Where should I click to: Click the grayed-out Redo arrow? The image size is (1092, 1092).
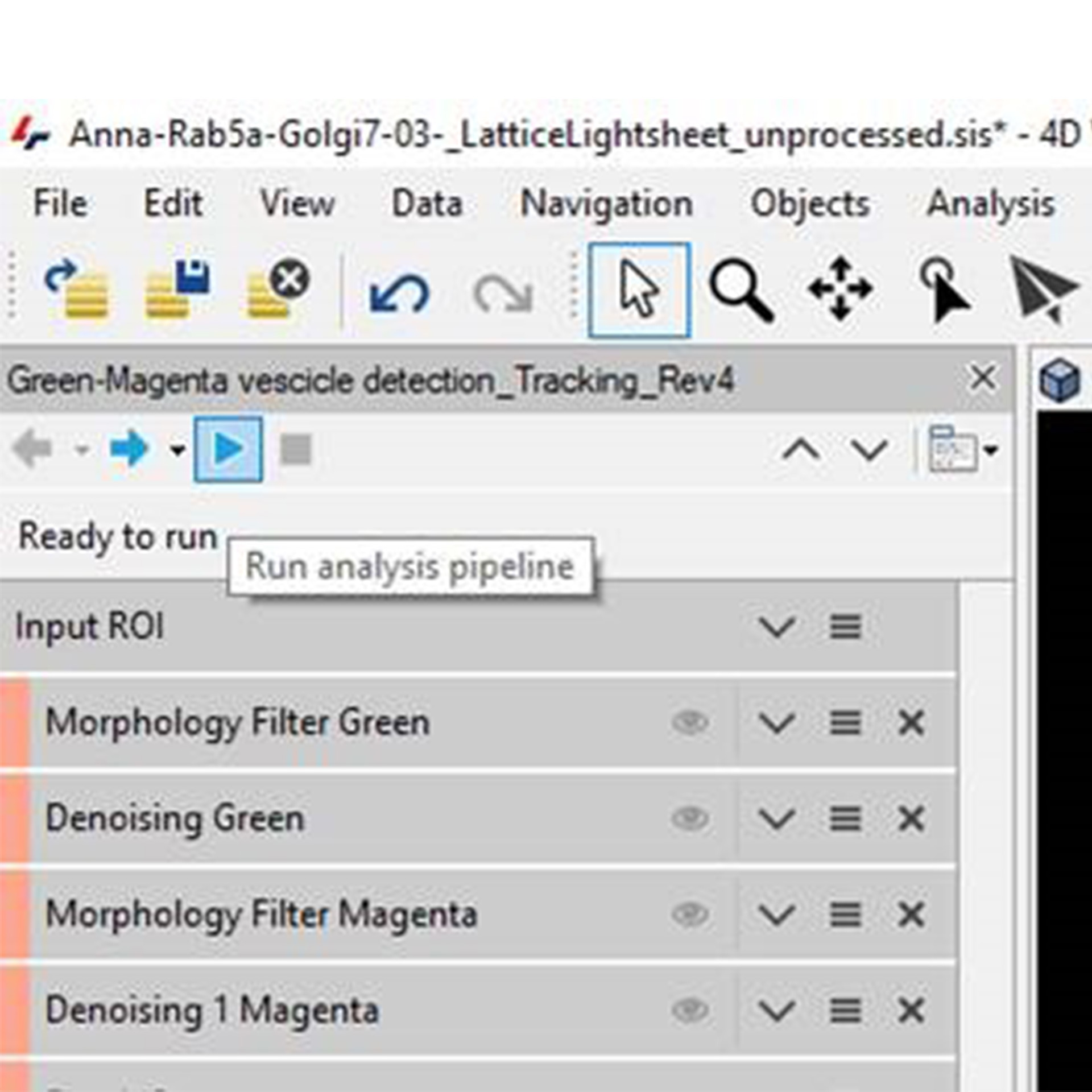[x=503, y=293]
